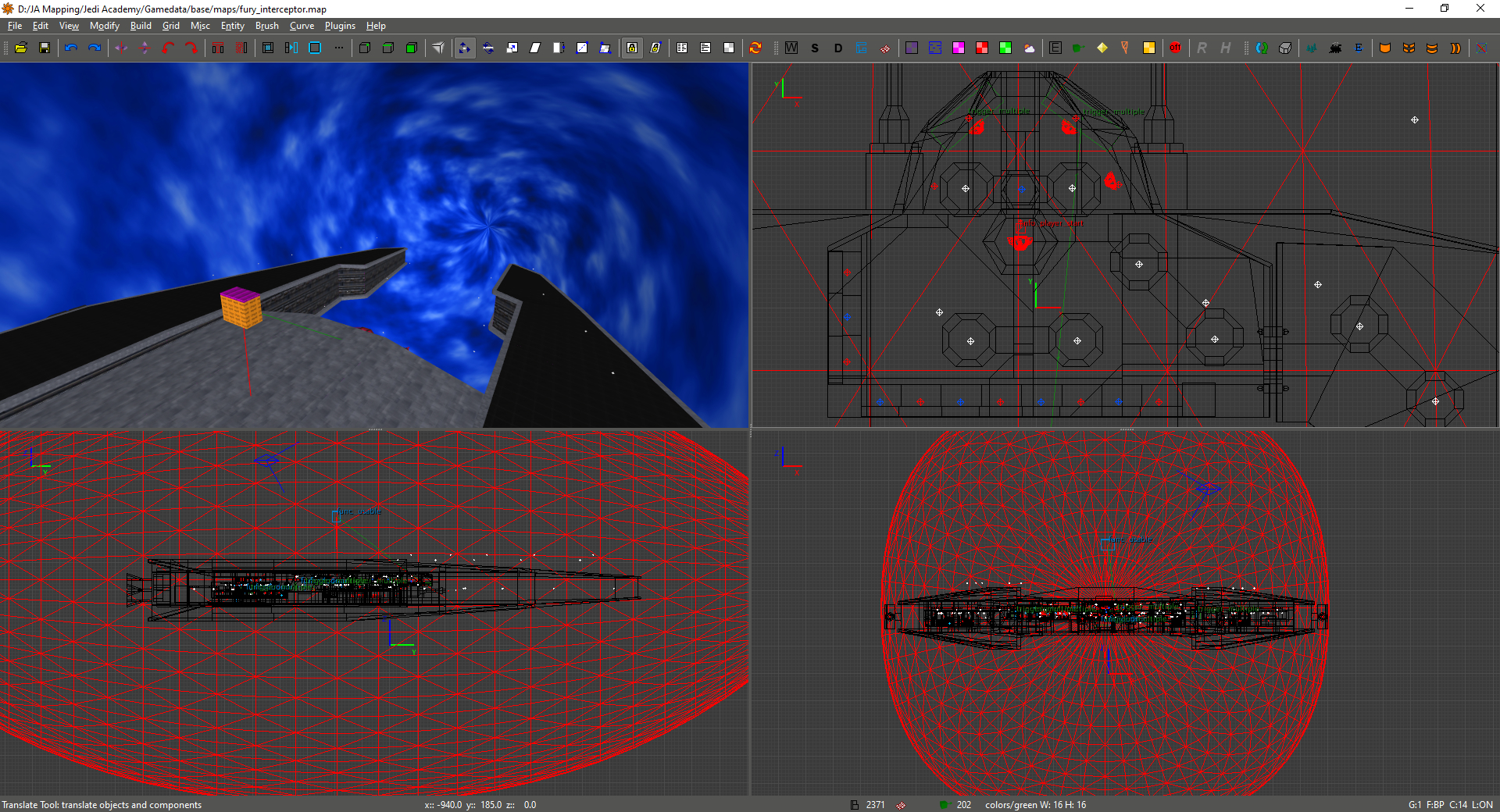Click the blue undo arrow
The image size is (1500, 812).
(x=71, y=48)
